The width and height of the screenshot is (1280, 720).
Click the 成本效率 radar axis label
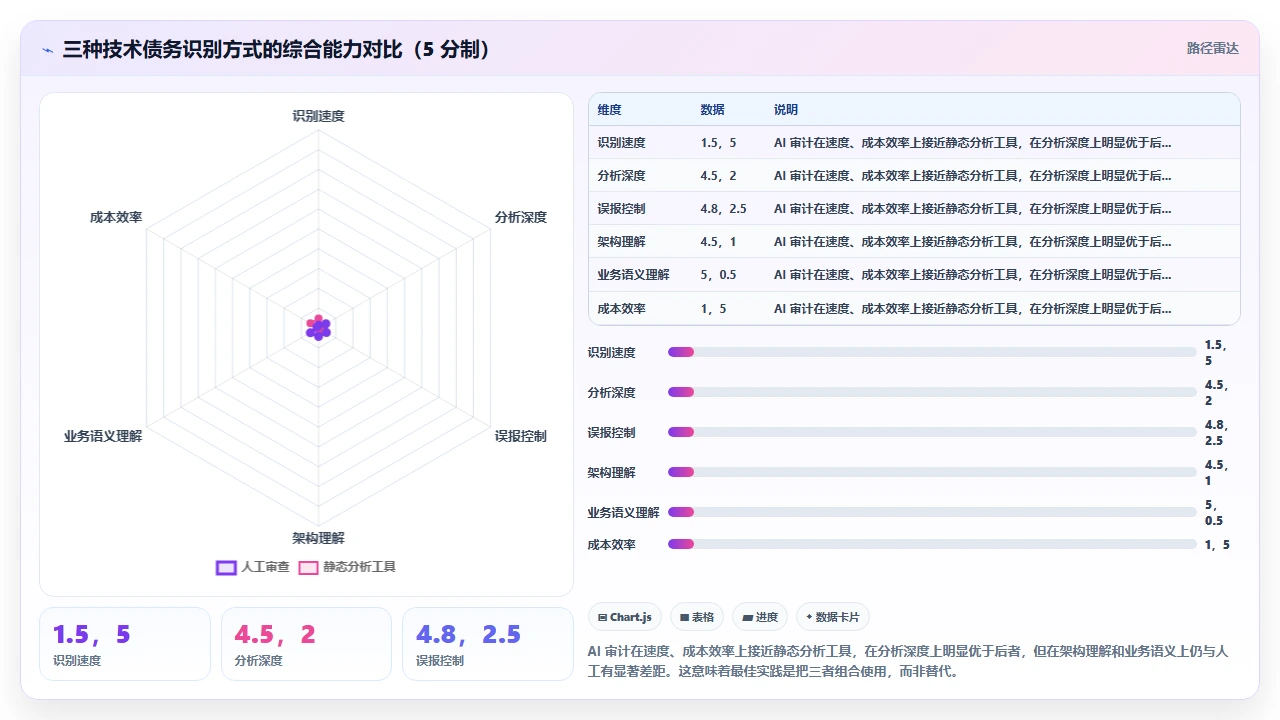click(116, 217)
